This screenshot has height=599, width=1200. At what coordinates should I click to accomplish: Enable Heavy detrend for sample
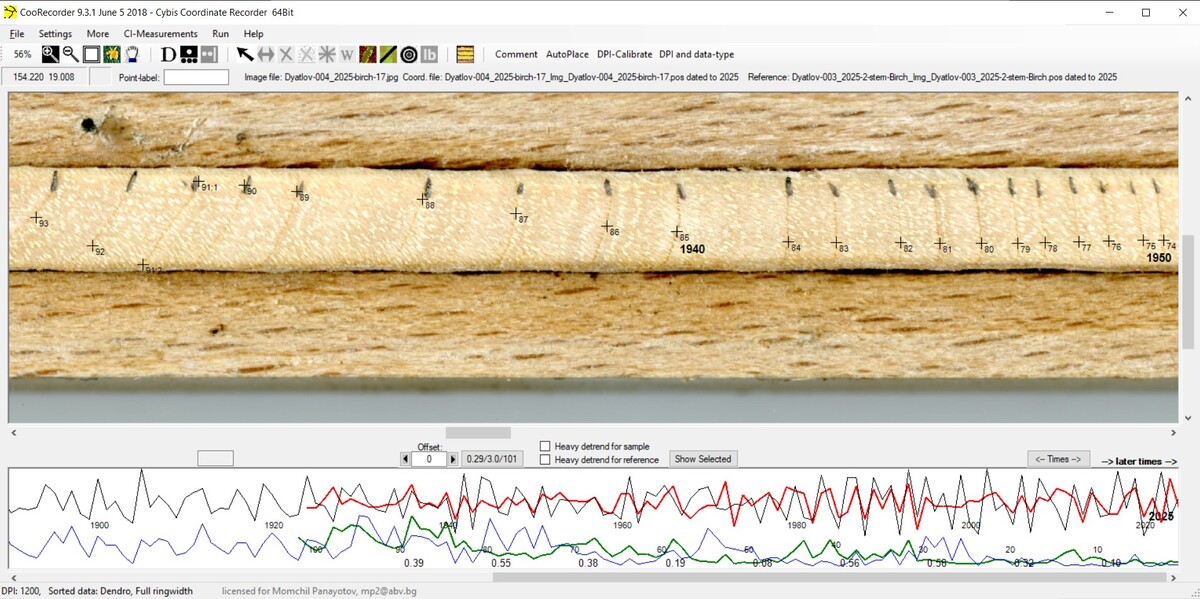coord(545,446)
